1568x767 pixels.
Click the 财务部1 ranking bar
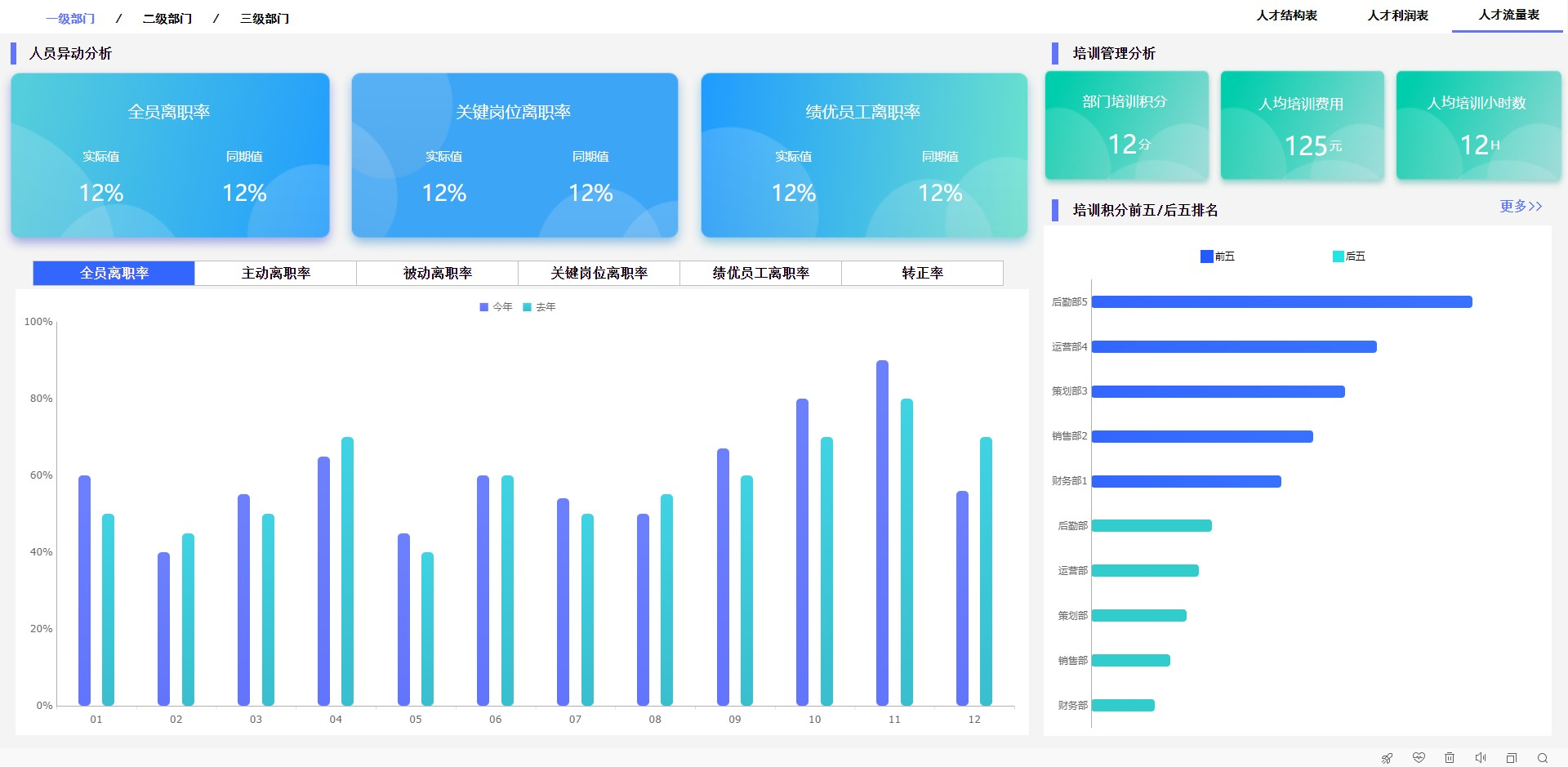click(1187, 482)
